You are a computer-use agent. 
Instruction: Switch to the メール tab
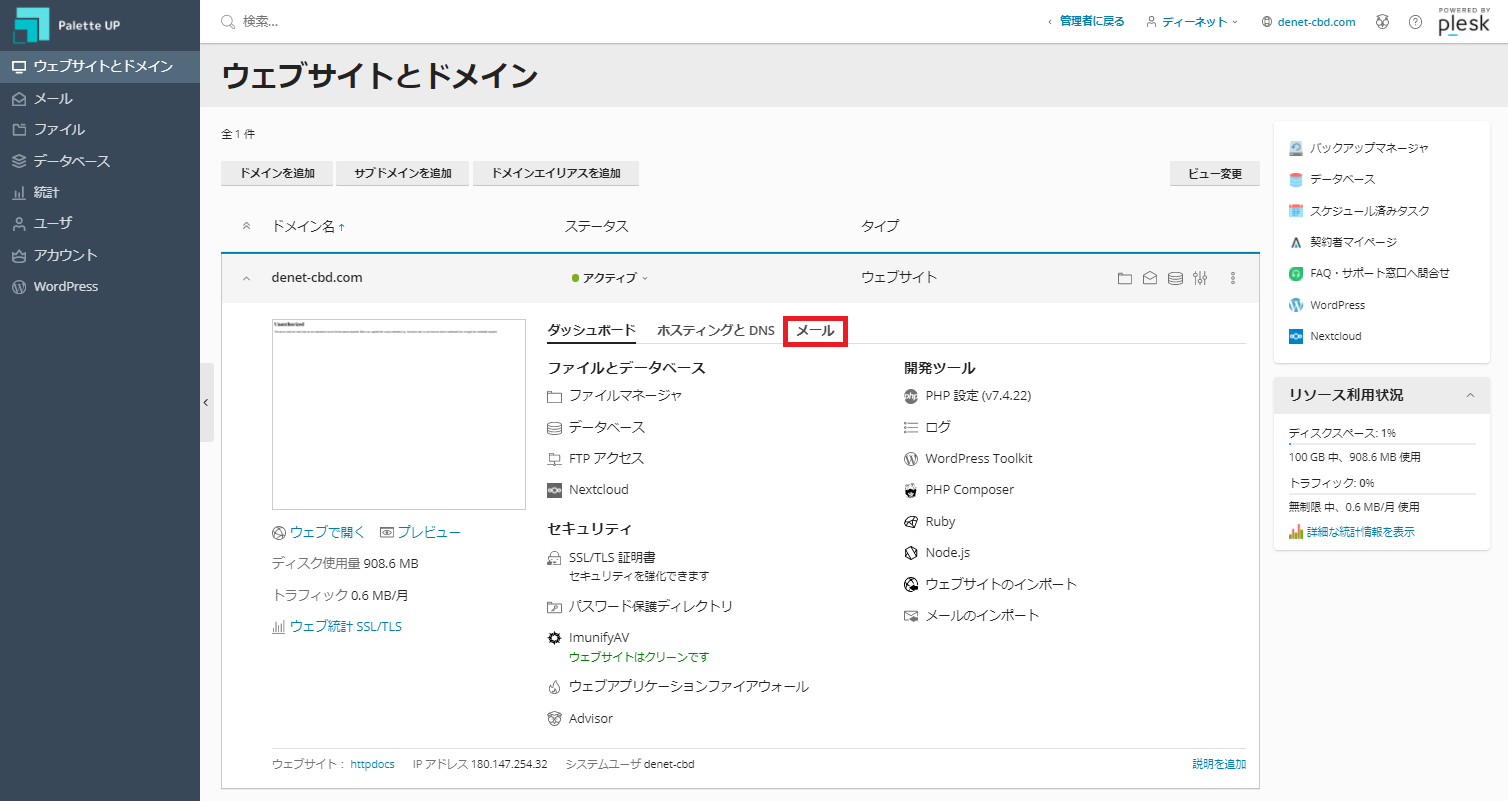point(815,330)
